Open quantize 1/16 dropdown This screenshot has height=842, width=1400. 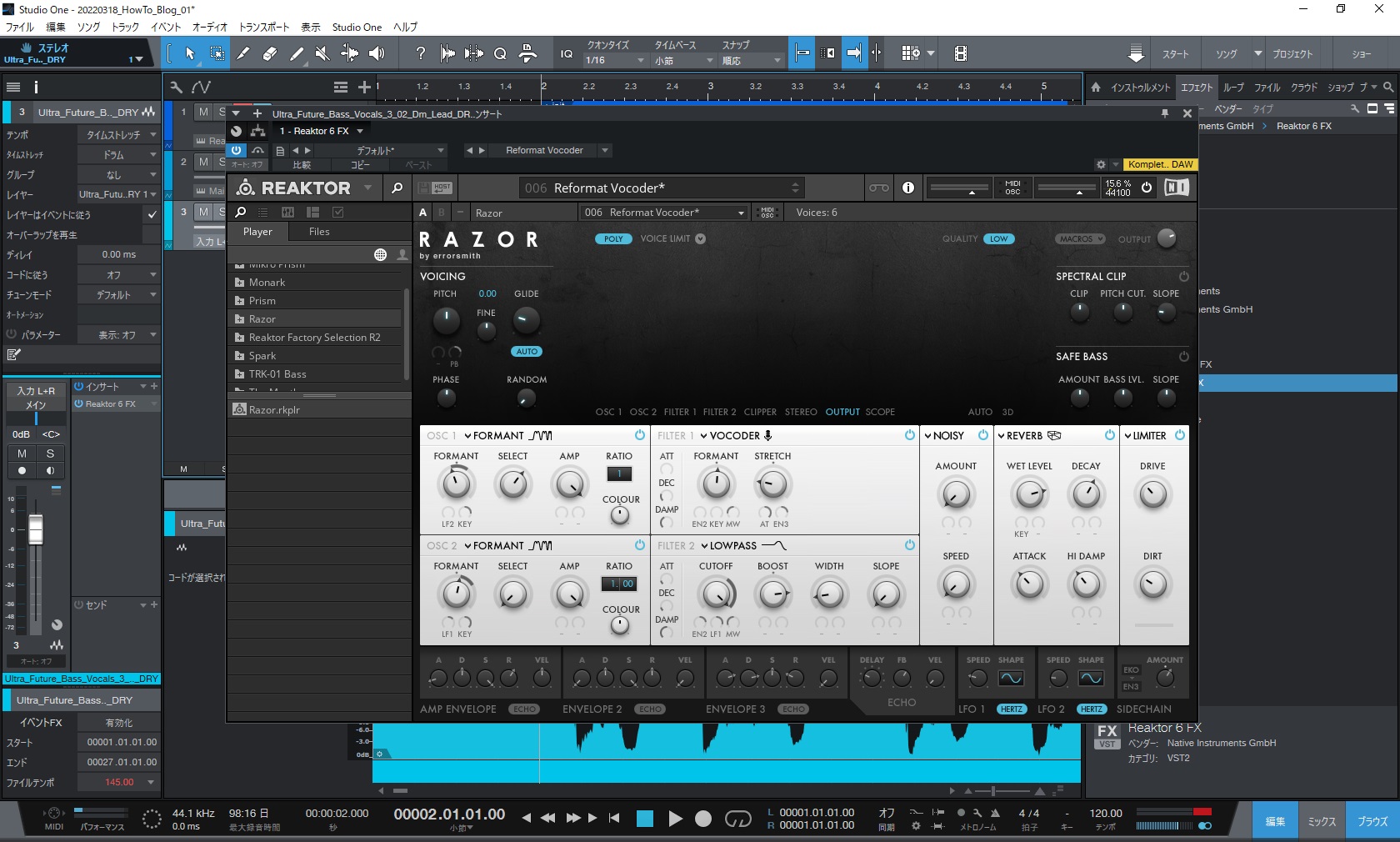[x=615, y=60]
